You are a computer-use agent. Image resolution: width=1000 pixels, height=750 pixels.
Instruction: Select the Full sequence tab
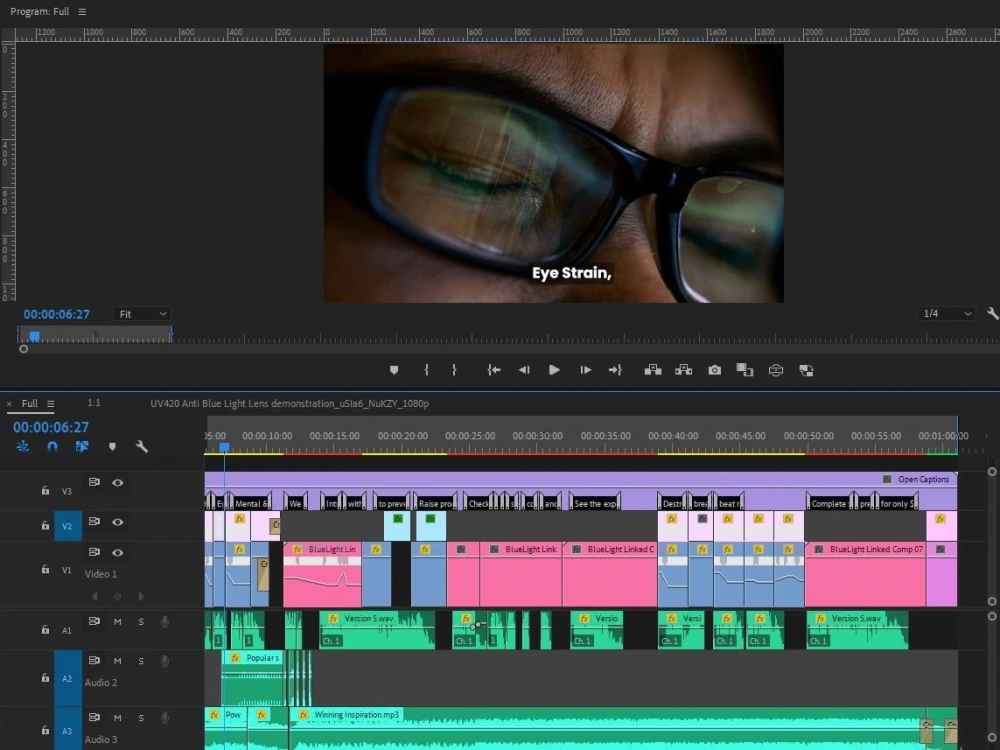click(x=29, y=404)
